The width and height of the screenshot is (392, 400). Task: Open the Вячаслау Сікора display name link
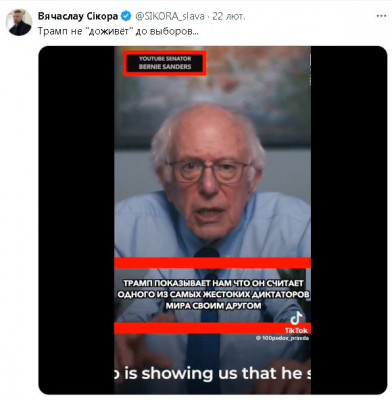tap(78, 16)
